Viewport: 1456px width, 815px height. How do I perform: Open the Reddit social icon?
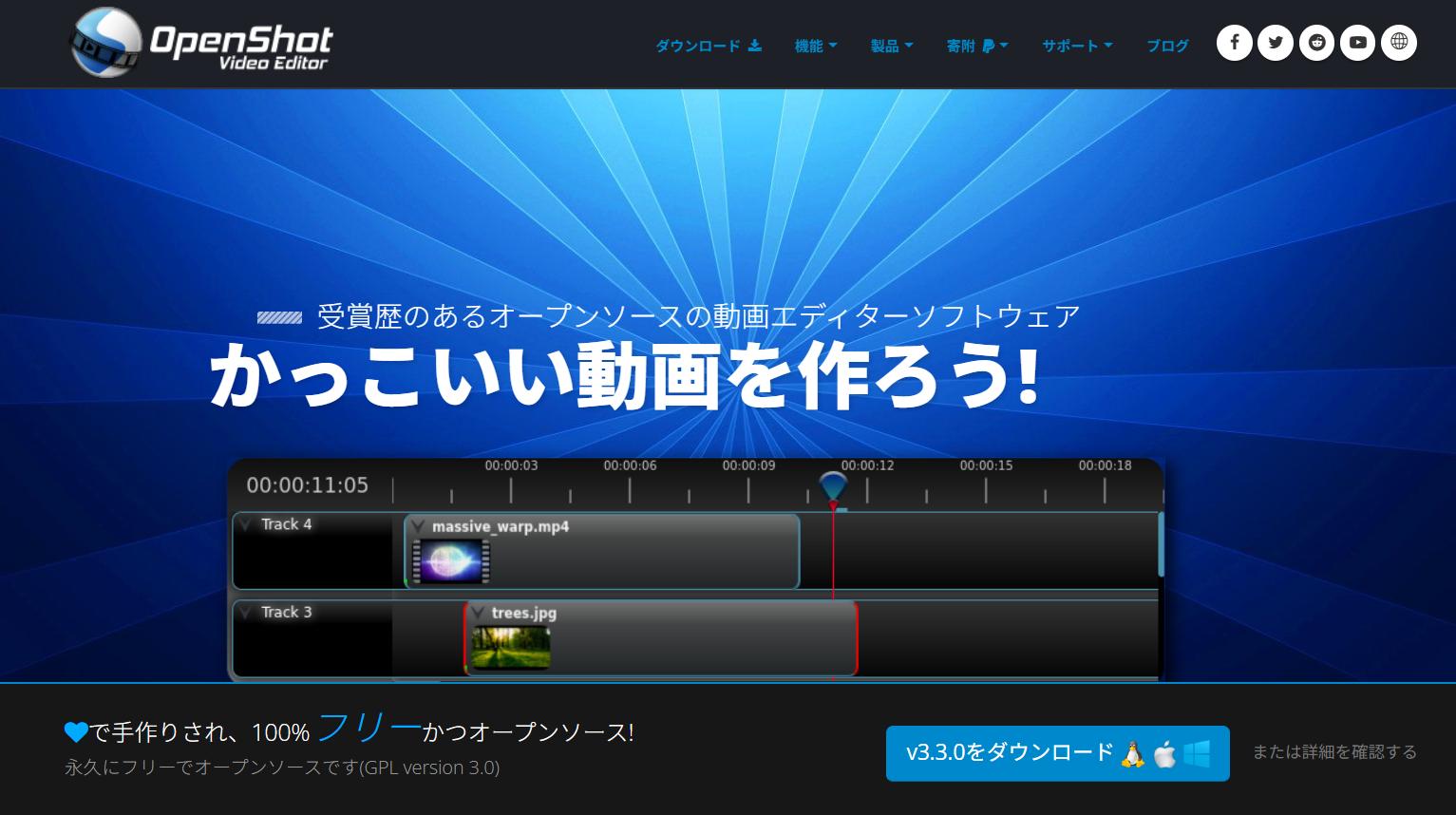1316,43
